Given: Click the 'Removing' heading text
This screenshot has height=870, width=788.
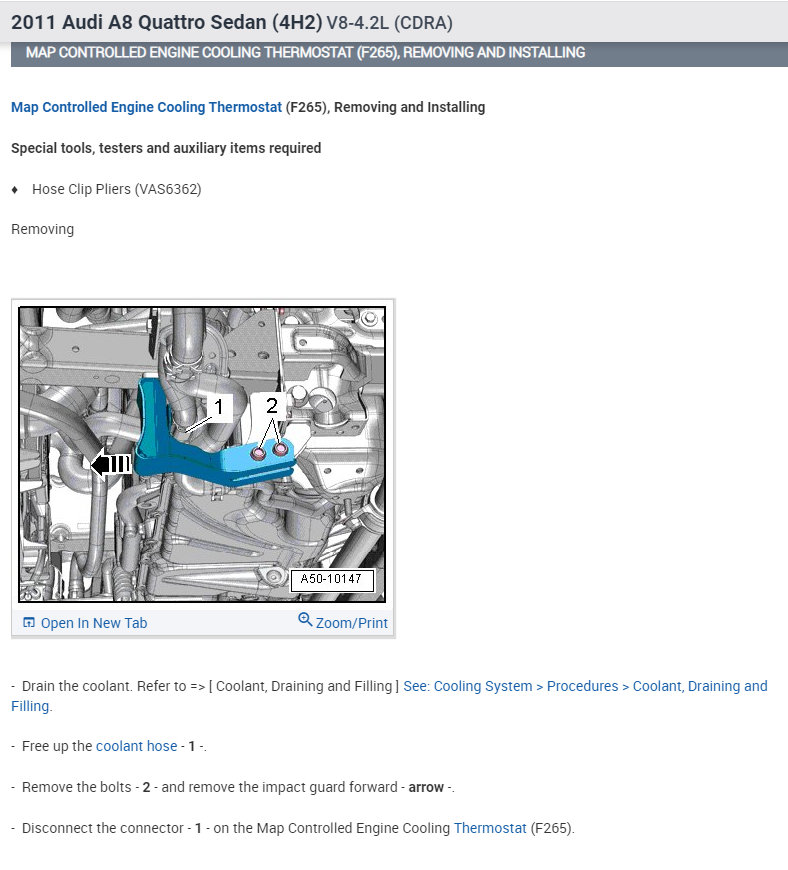Looking at the screenshot, I should coord(42,229).
